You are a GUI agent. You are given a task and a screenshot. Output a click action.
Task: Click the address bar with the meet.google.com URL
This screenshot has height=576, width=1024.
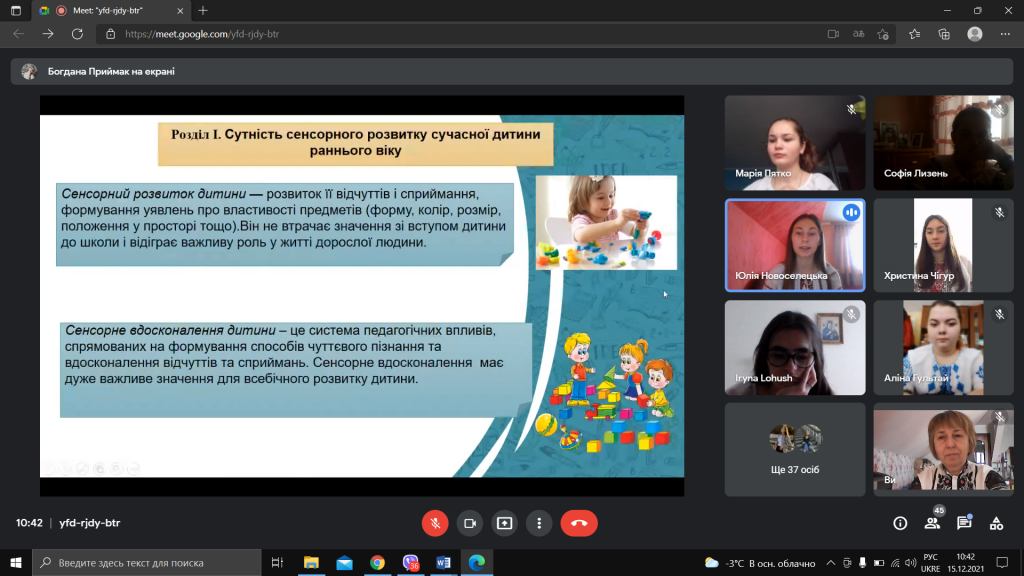pyautogui.click(x=457, y=34)
